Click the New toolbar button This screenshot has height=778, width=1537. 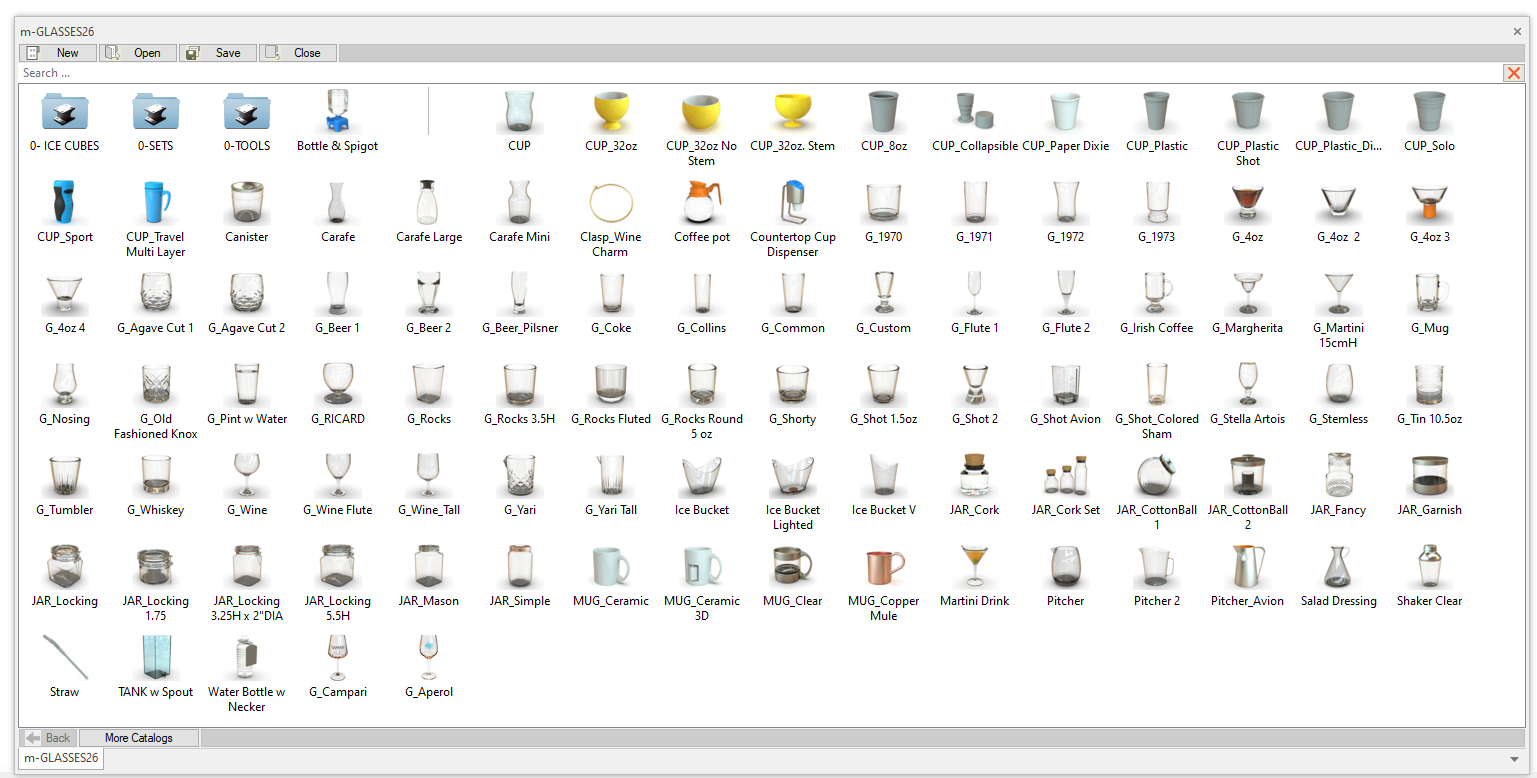click(x=58, y=53)
